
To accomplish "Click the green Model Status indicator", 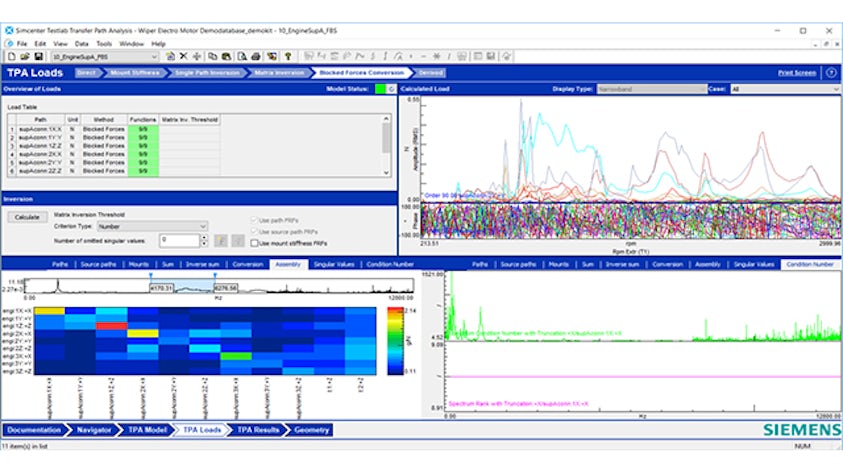I will point(380,89).
